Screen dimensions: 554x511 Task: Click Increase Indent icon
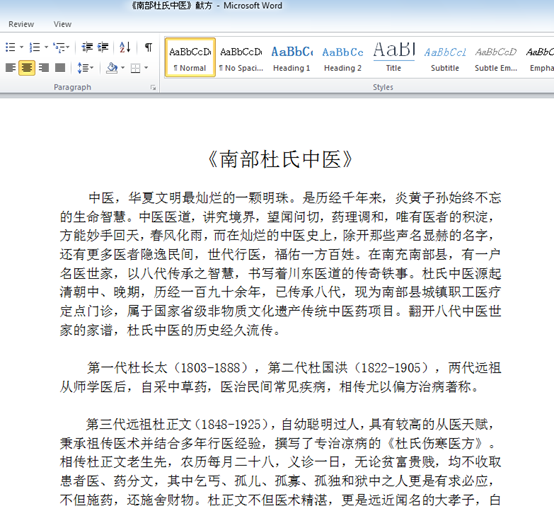point(103,47)
